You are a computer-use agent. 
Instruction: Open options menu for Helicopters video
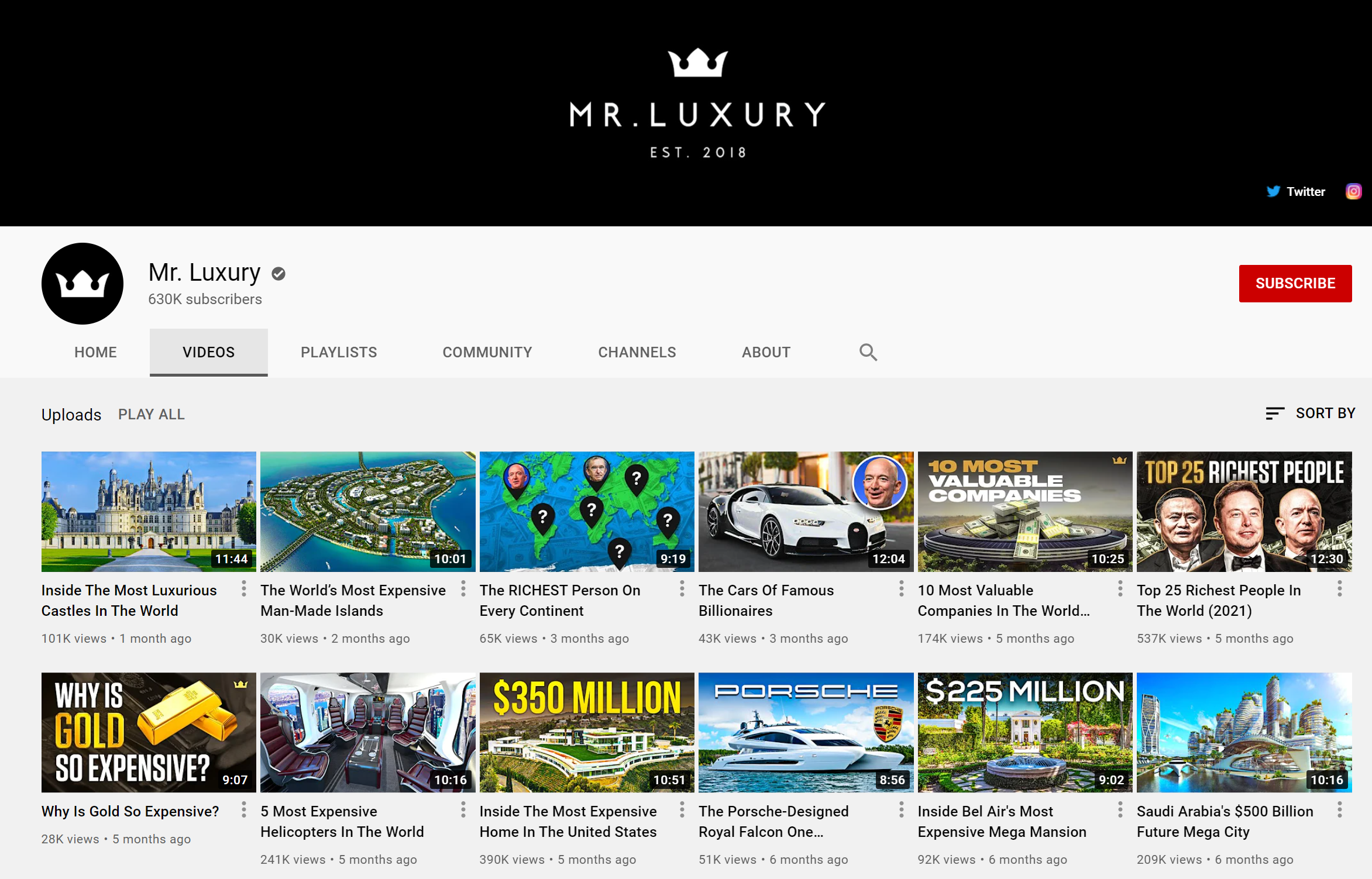pos(463,810)
